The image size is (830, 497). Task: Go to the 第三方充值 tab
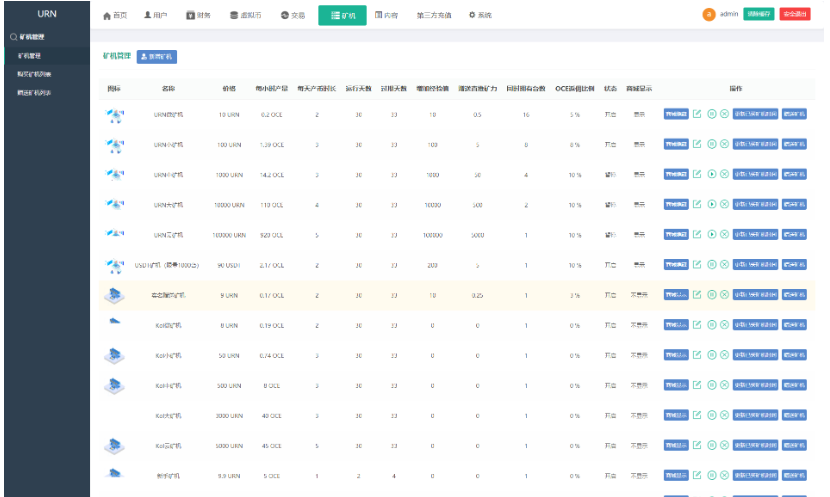435,16
